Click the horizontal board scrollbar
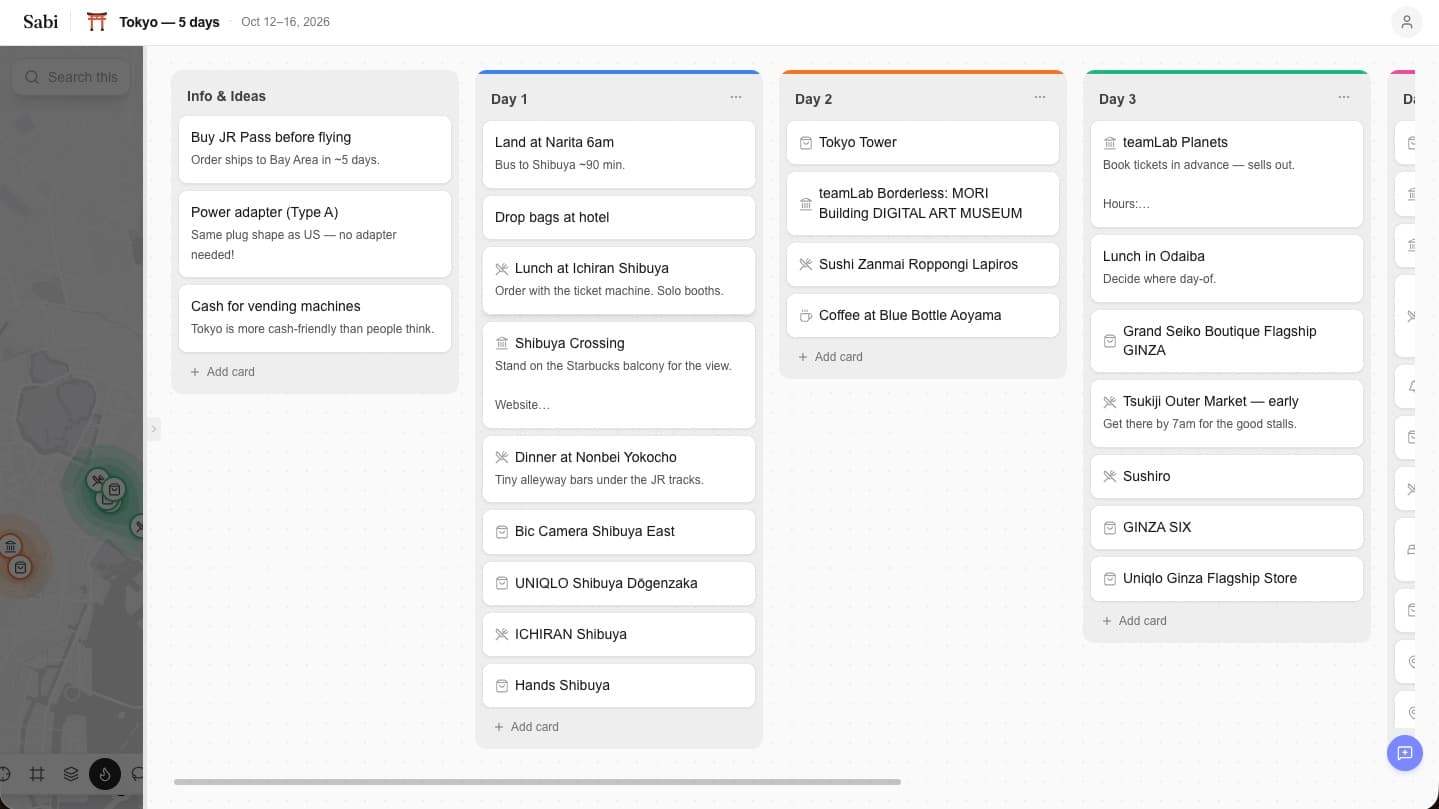 click(537, 782)
